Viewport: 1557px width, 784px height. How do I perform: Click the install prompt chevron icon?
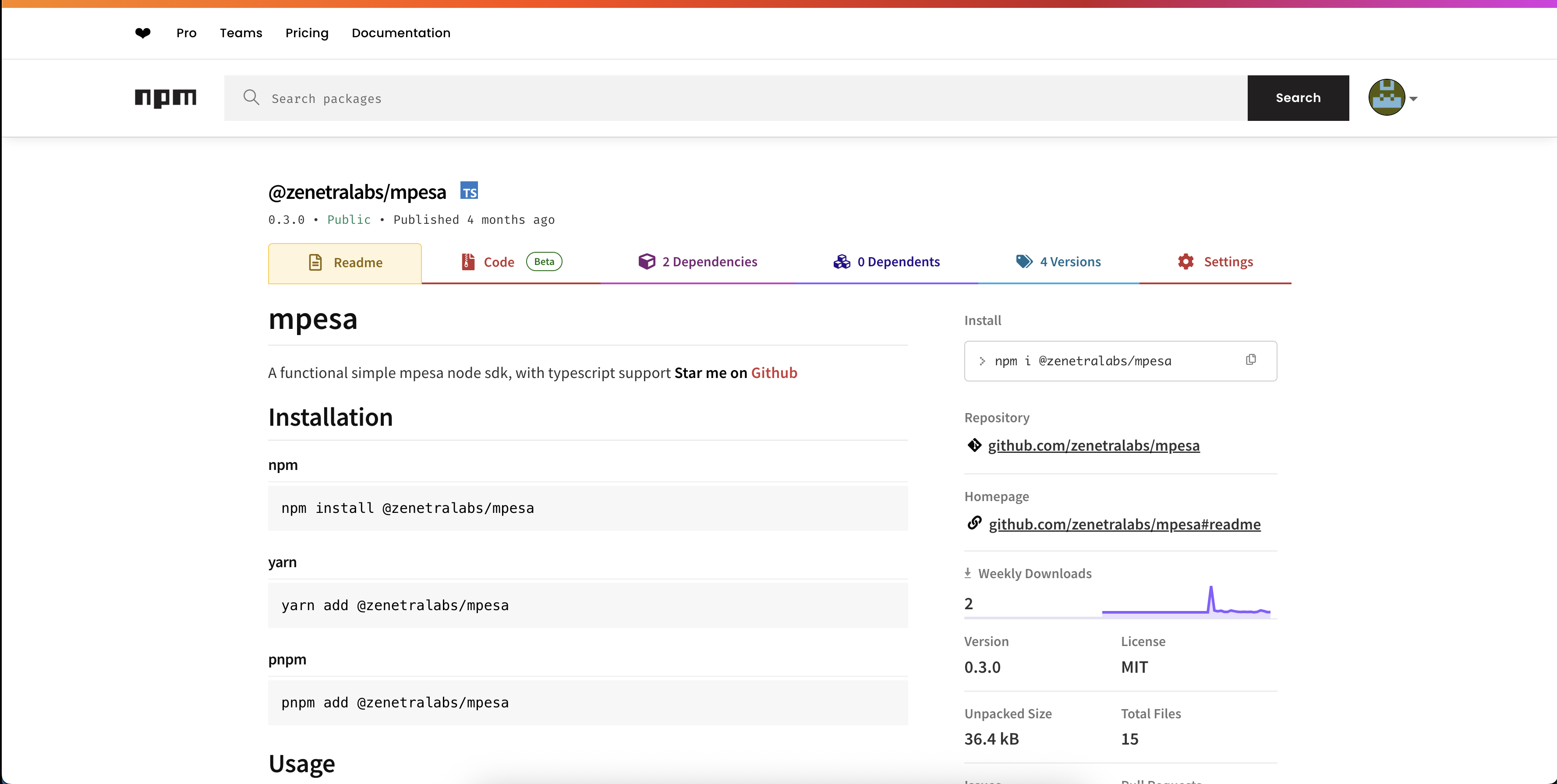(x=982, y=361)
